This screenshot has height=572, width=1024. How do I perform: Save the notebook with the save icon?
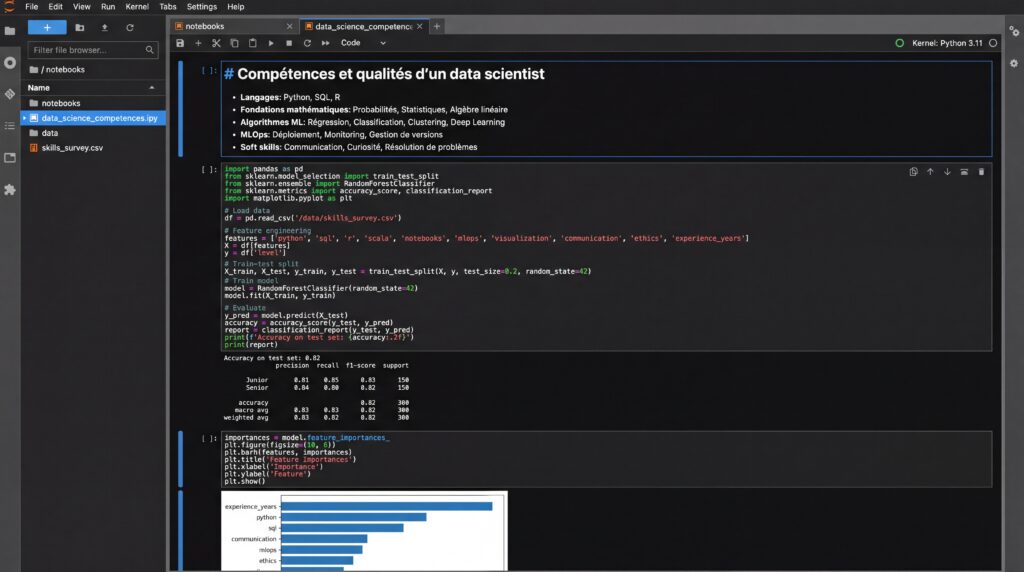(x=180, y=43)
